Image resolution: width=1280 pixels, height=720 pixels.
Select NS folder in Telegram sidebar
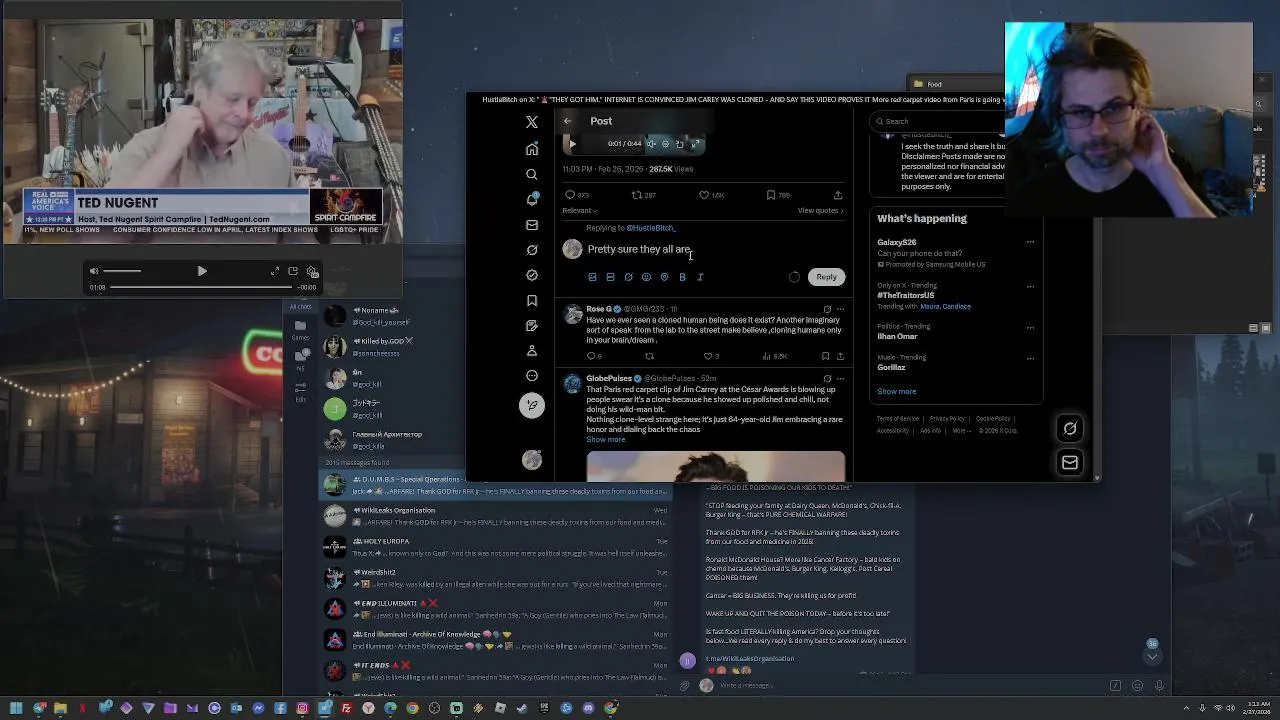(300, 359)
